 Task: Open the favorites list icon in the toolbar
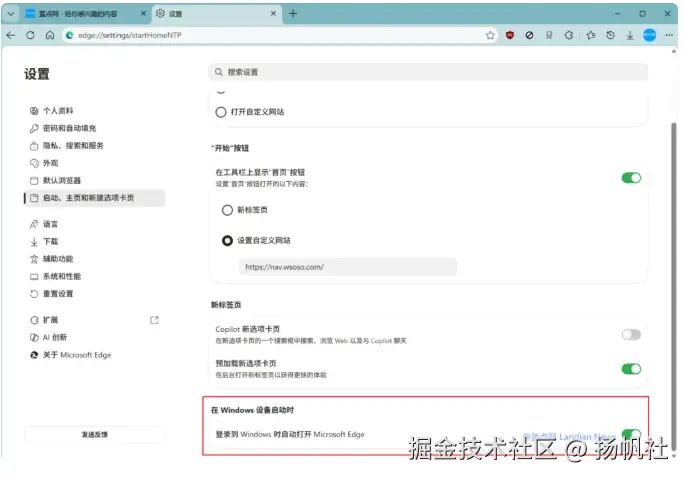(x=591, y=35)
